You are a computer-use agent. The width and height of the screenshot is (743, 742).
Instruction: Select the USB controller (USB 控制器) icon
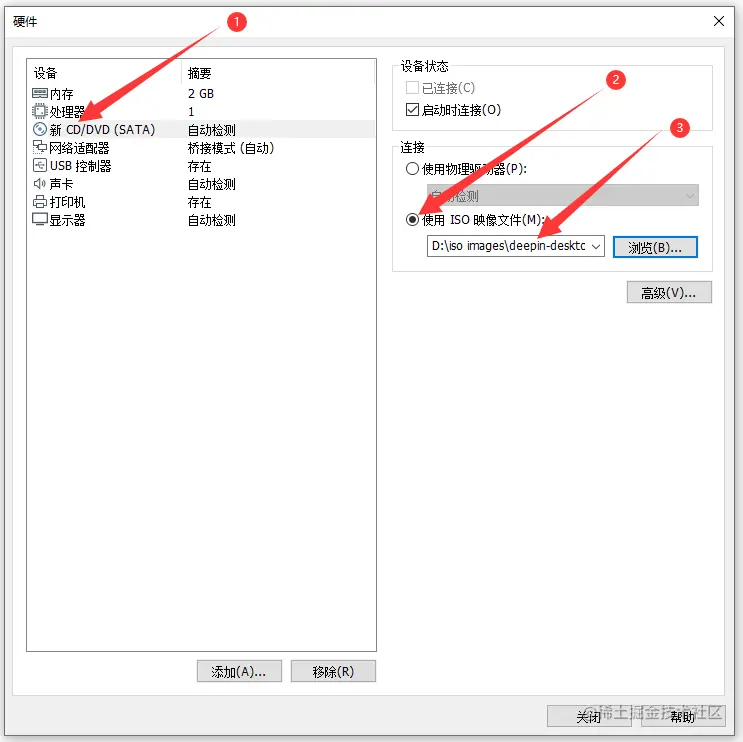[40, 165]
